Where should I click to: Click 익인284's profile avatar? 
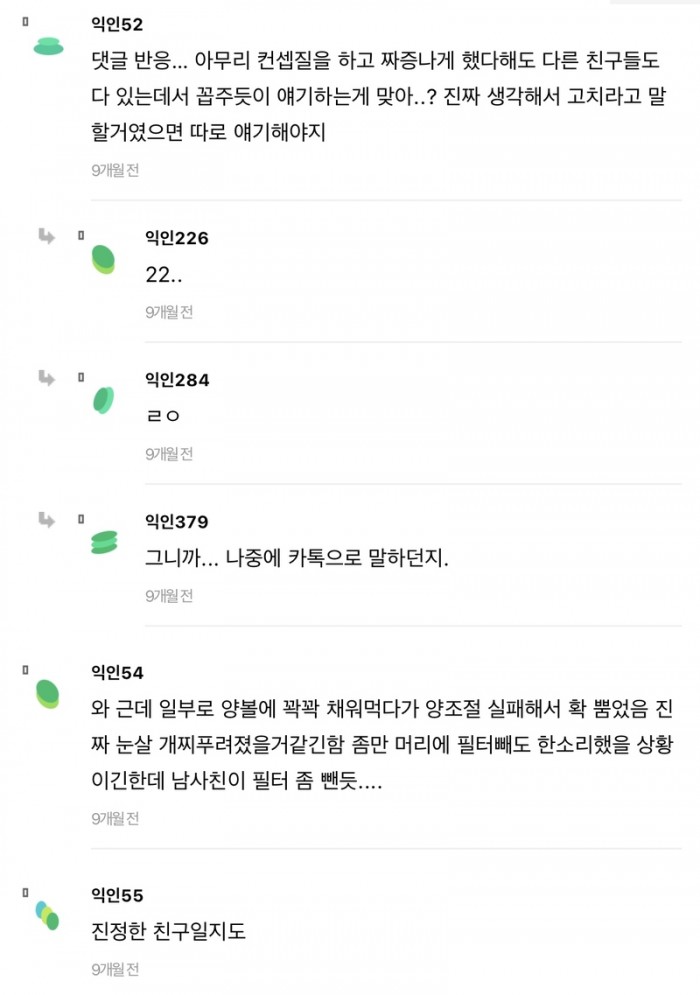(x=103, y=400)
